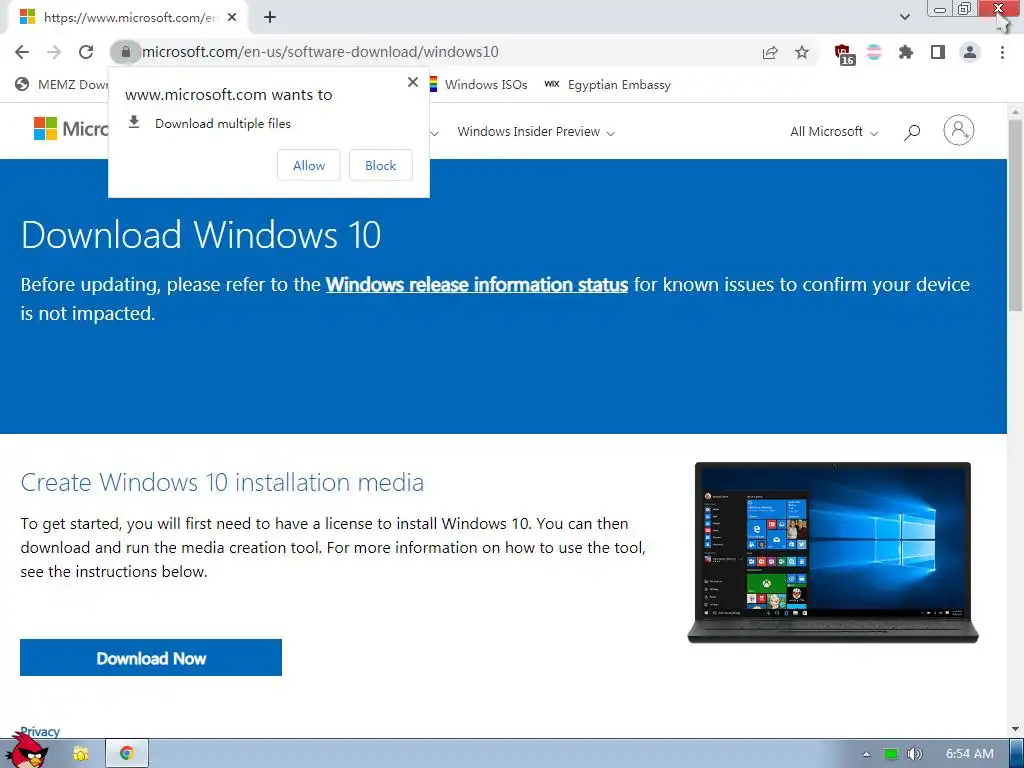Click the Windows 10 laptop image
This screenshot has width=1024, height=768.
(x=833, y=552)
